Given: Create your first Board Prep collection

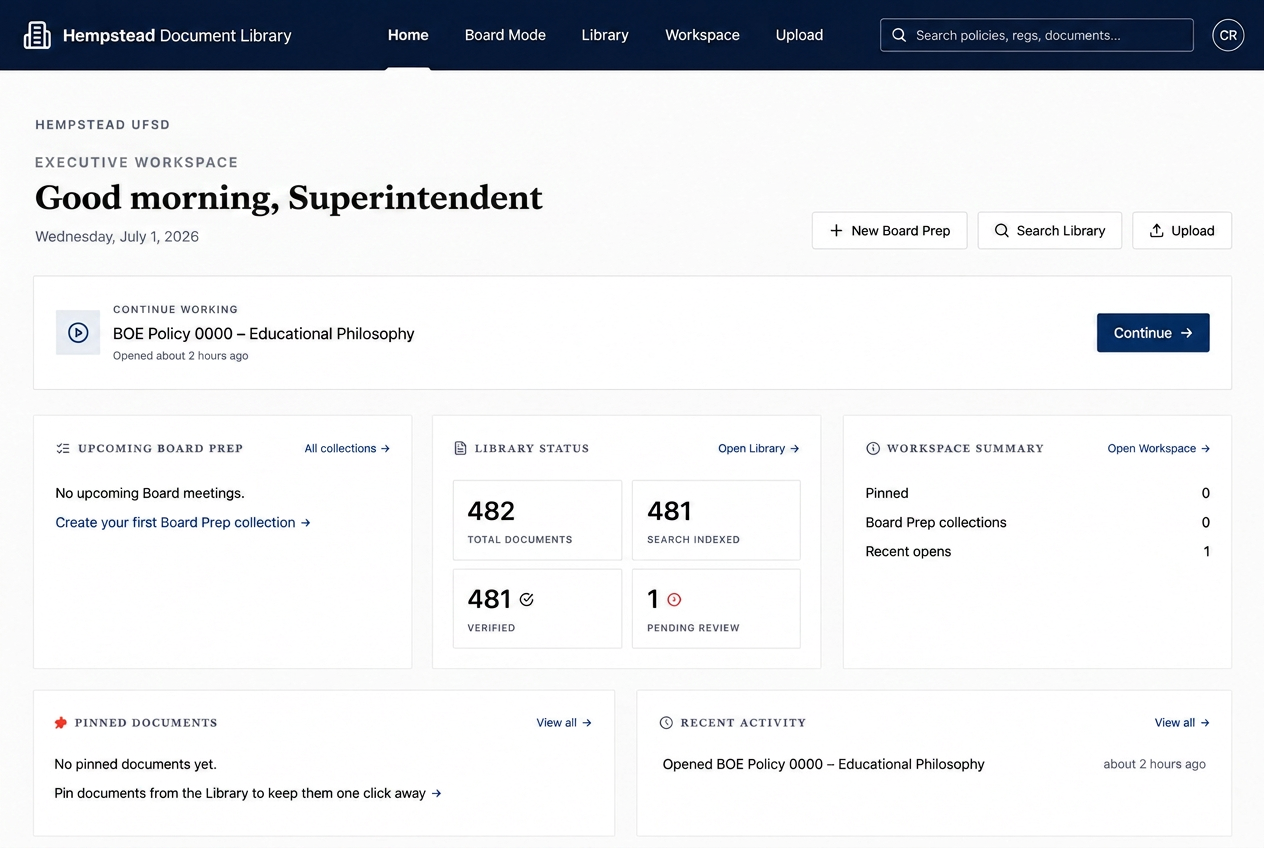Looking at the screenshot, I should [183, 522].
